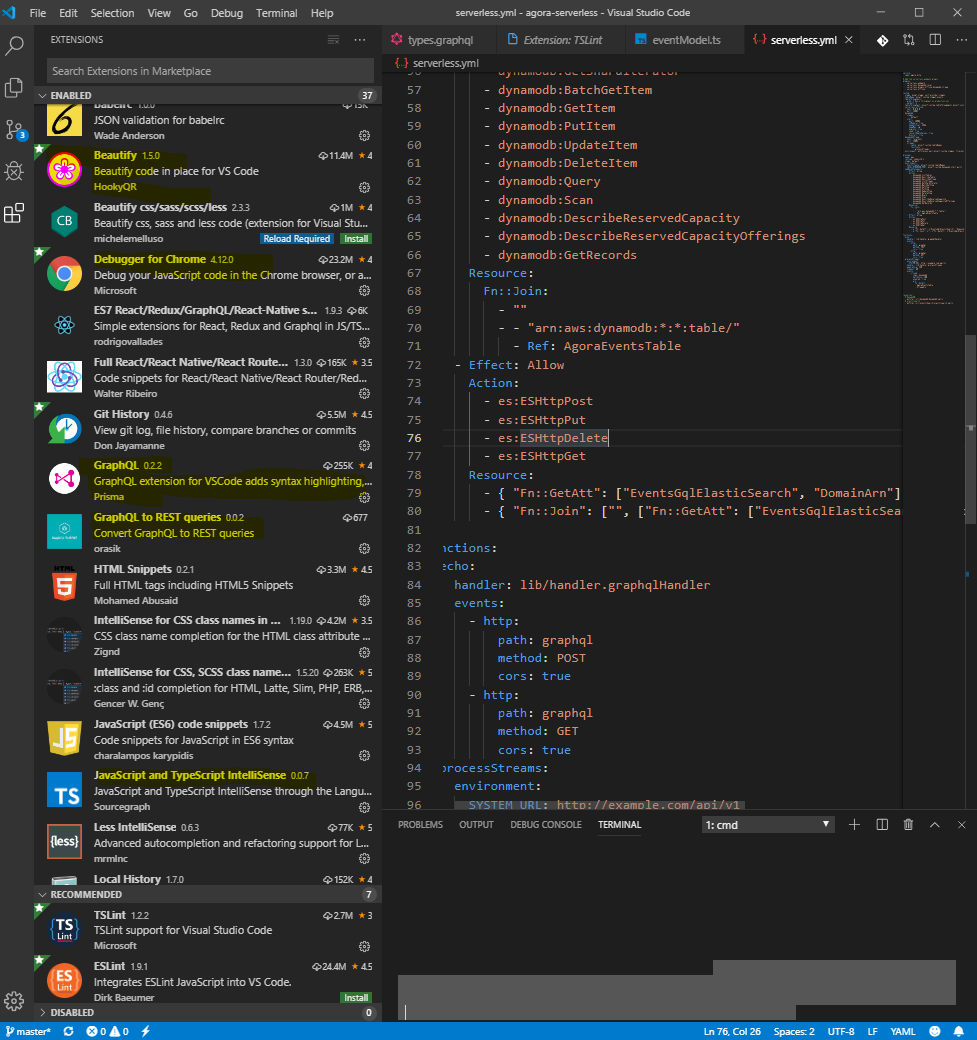Image resolution: width=977 pixels, height=1040 pixels.
Task: Click the Search Extensions in Marketplace field
Action: (210, 70)
